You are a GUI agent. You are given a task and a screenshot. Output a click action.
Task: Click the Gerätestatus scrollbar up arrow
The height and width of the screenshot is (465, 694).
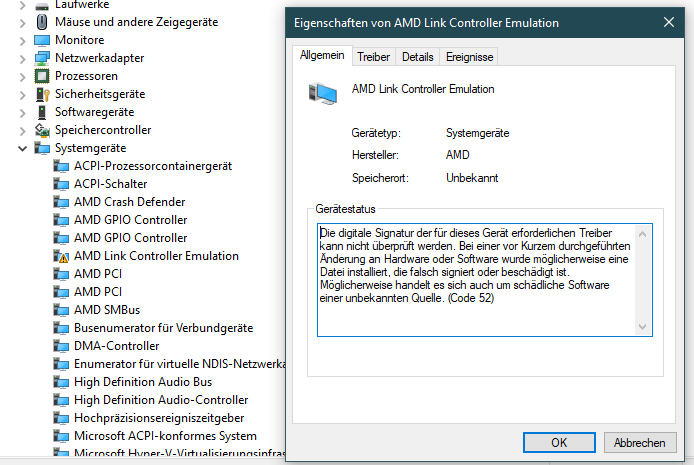643,234
